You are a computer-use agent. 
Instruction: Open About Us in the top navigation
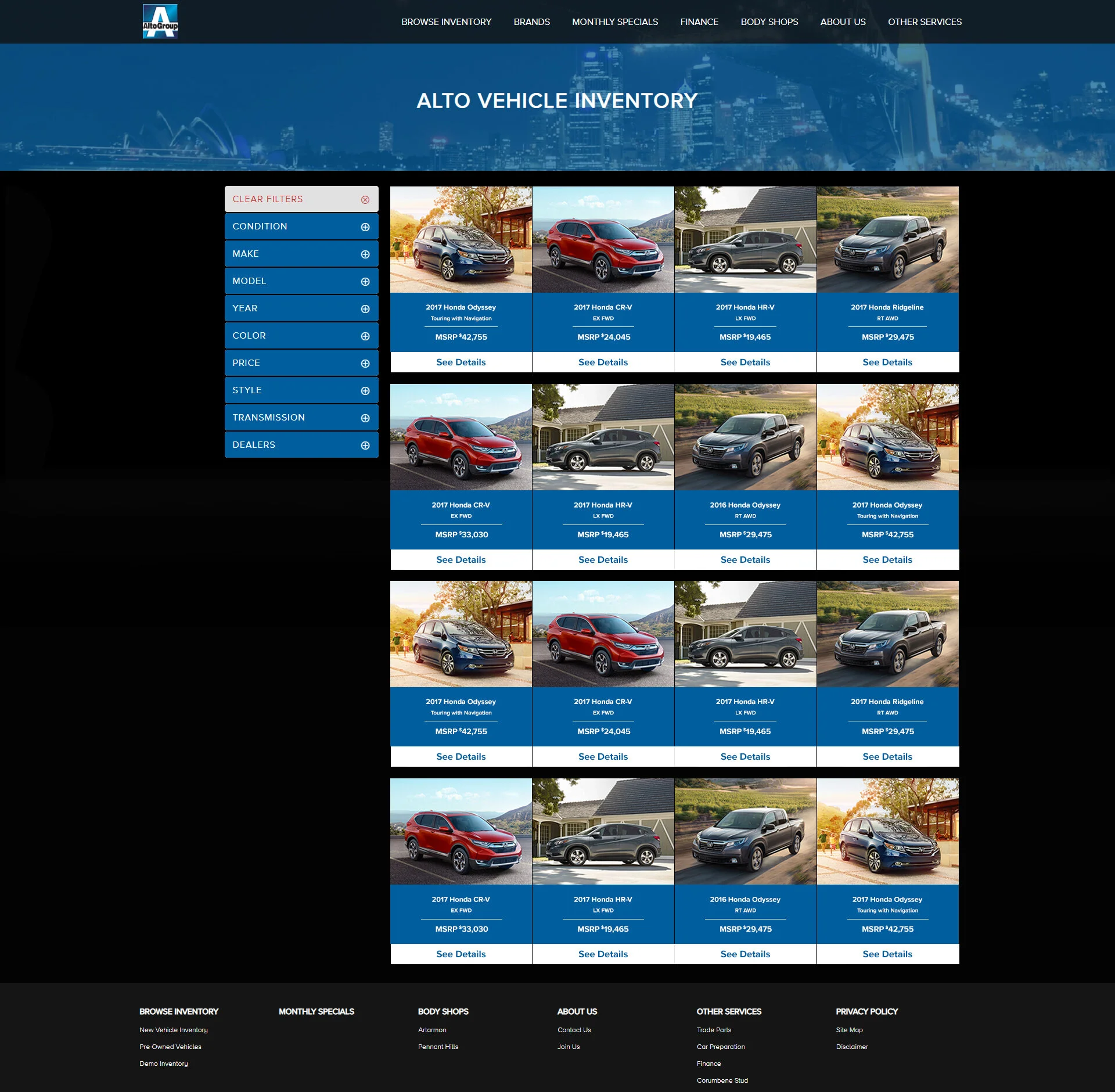pyautogui.click(x=843, y=22)
